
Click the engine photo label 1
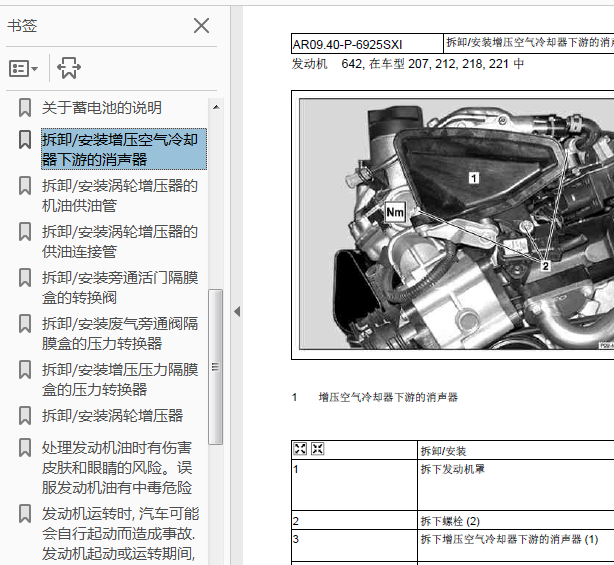474,178
